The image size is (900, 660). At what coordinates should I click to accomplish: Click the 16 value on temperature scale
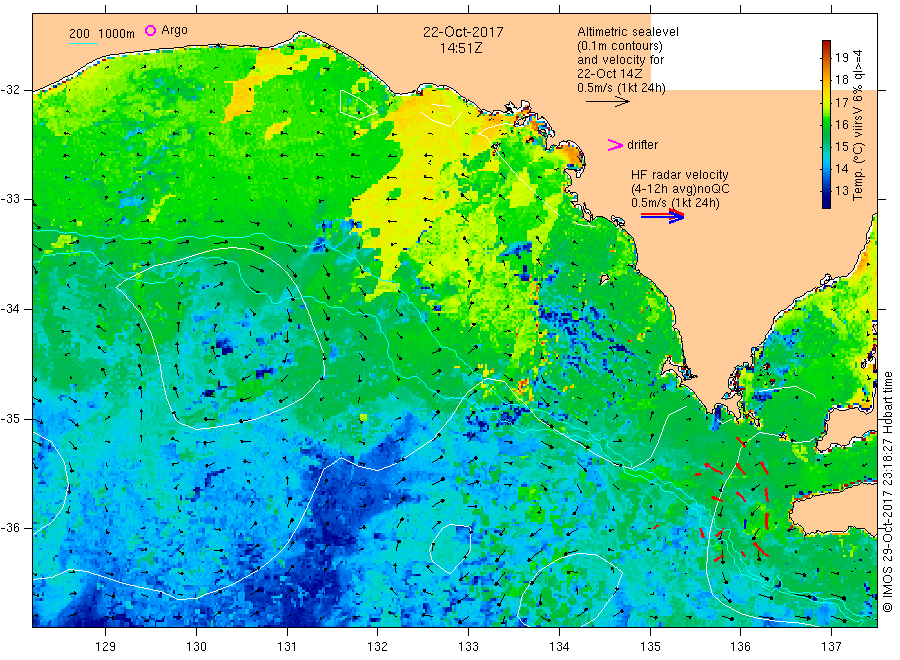(841, 124)
